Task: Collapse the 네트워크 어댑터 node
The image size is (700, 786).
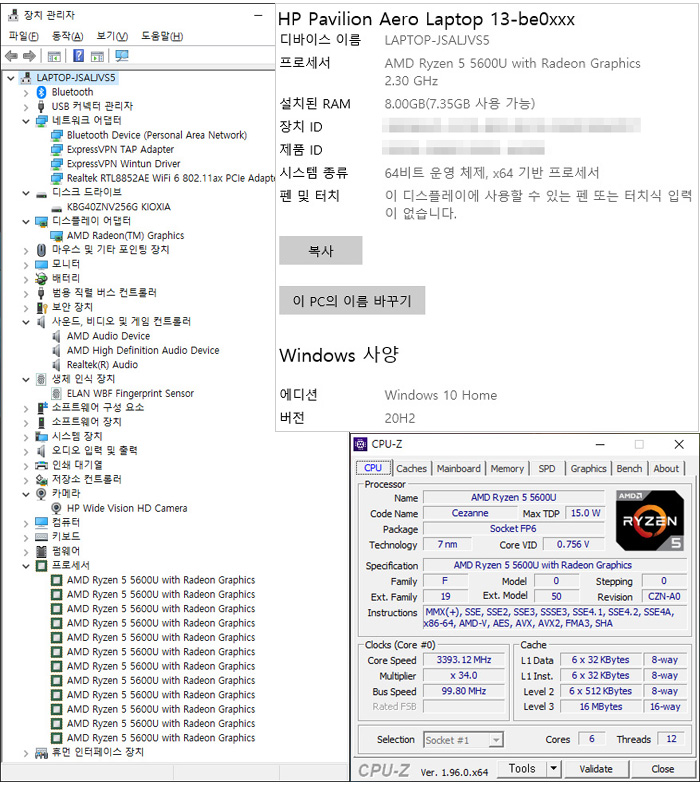Action: 26,121
